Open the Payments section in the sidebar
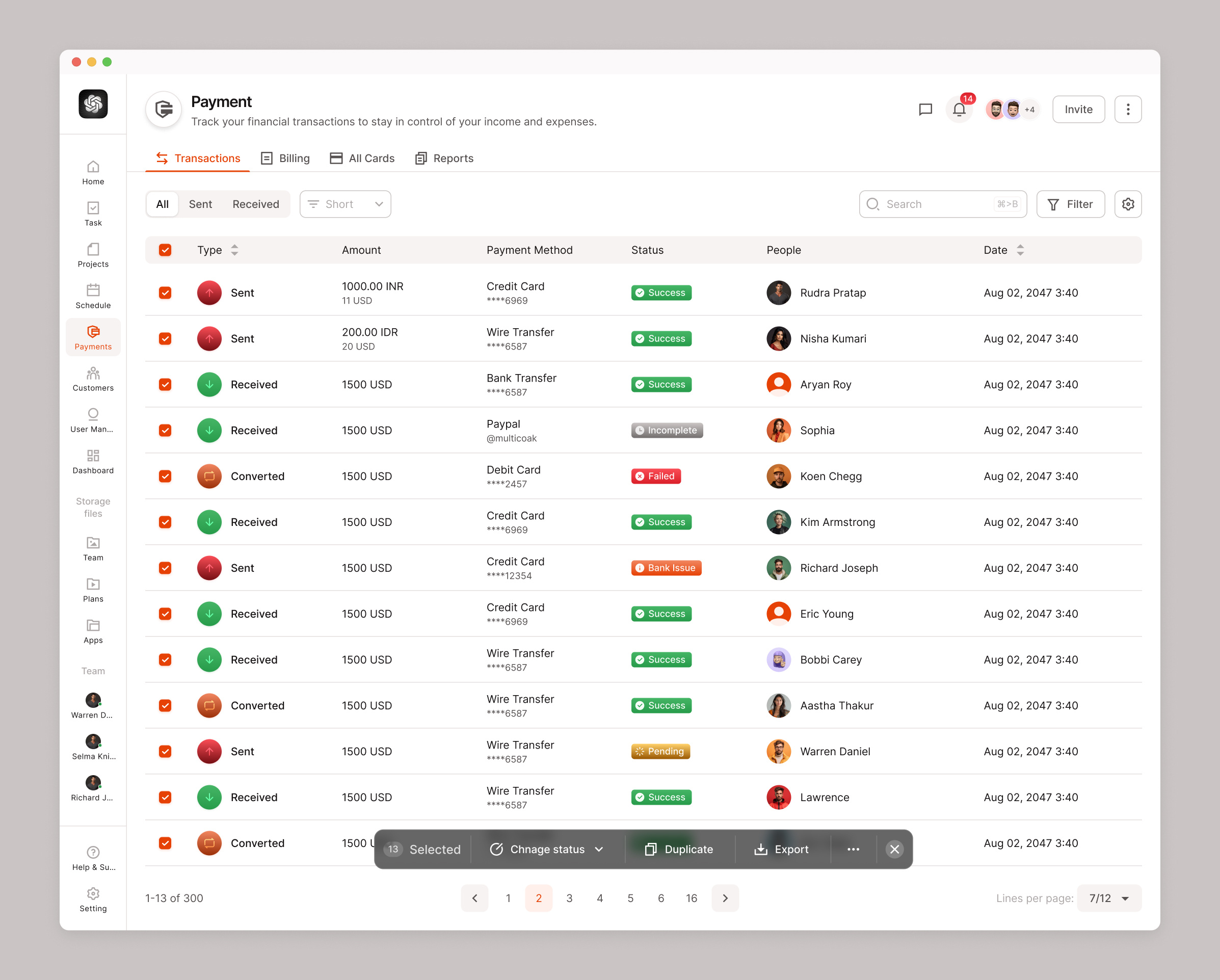 [92, 337]
